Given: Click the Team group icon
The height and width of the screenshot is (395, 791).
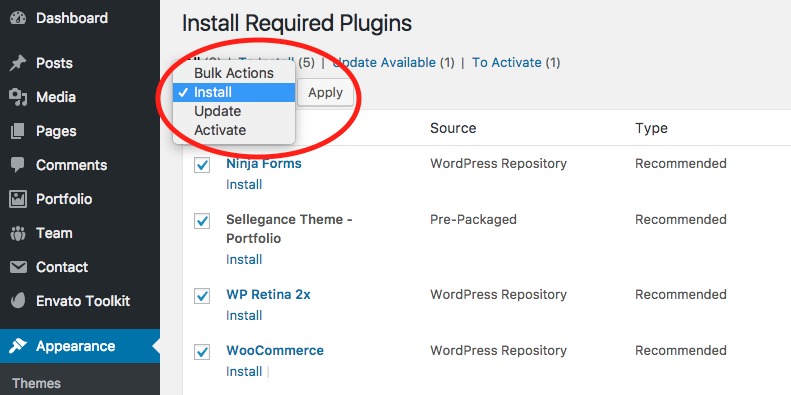Looking at the screenshot, I should 18,233.
